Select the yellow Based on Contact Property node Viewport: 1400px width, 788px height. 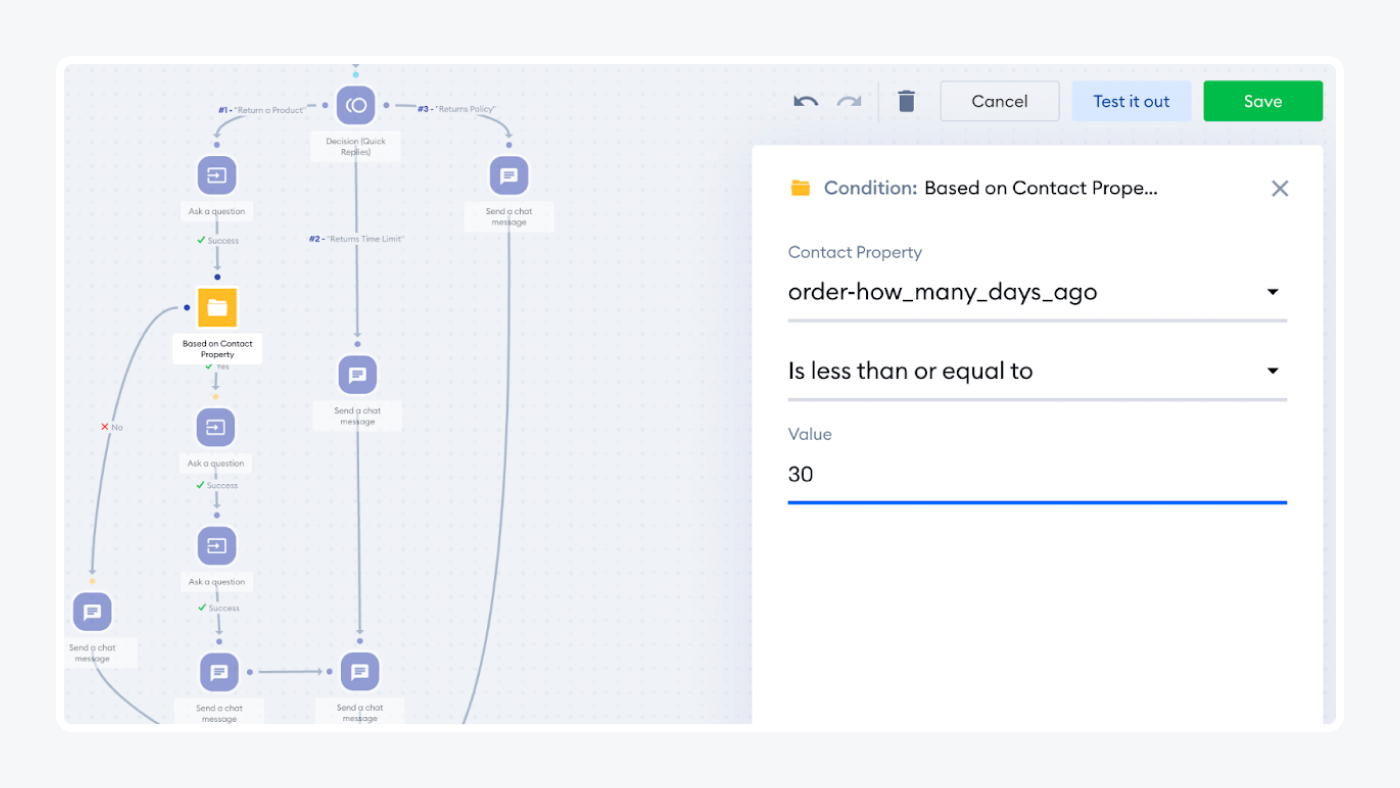click(x=217, y=308)
